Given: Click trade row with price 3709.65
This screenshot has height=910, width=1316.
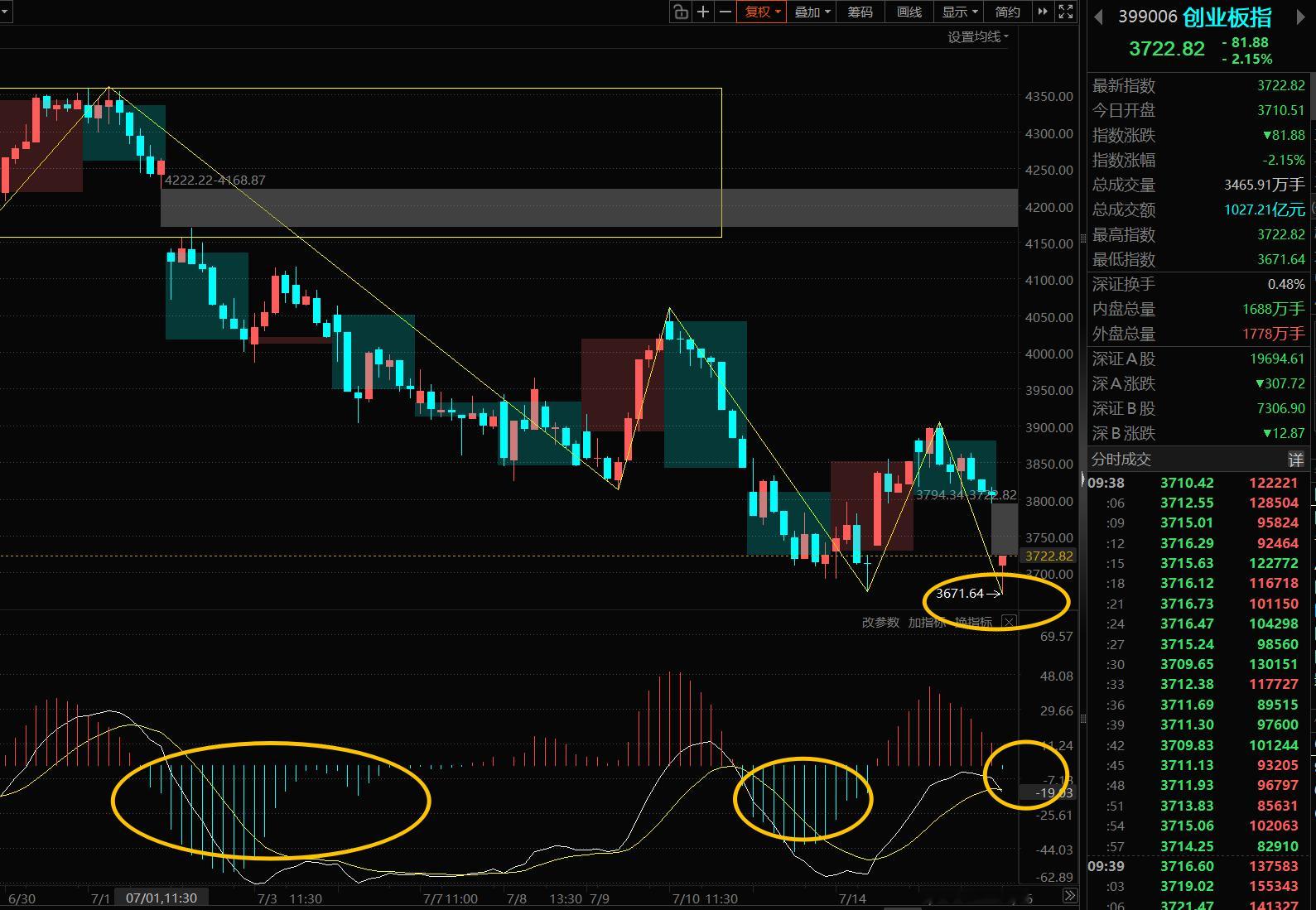Looking at the screenshot, I should click(x=1198, y=664).
